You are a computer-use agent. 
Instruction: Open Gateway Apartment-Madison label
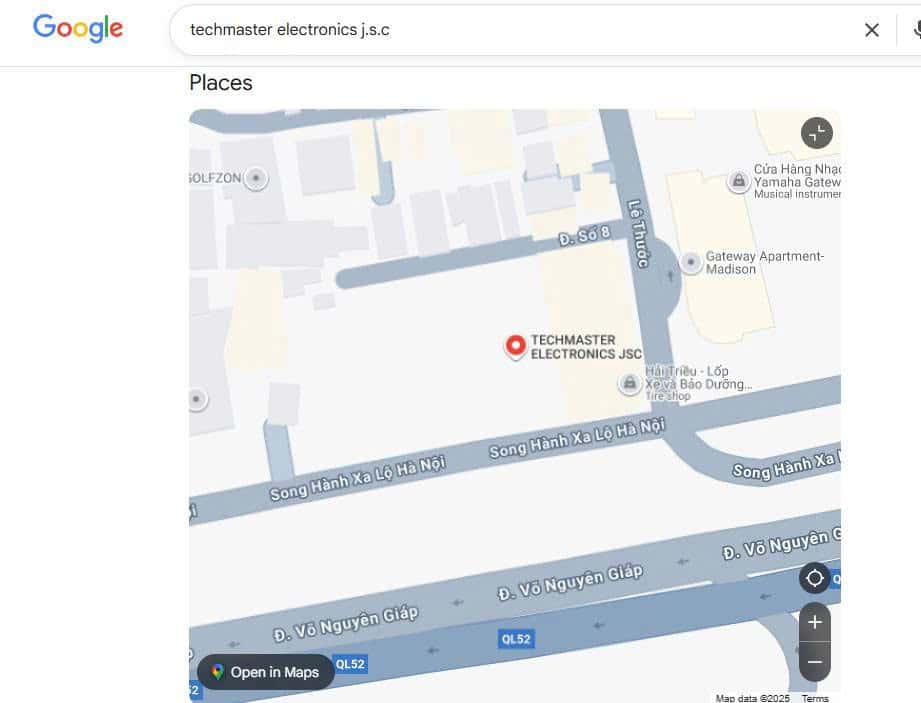pos(764,263)
